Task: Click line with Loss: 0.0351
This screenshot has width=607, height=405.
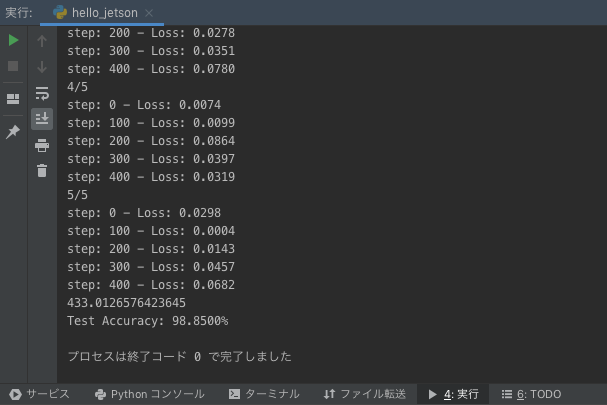Action: click(151, 51)
